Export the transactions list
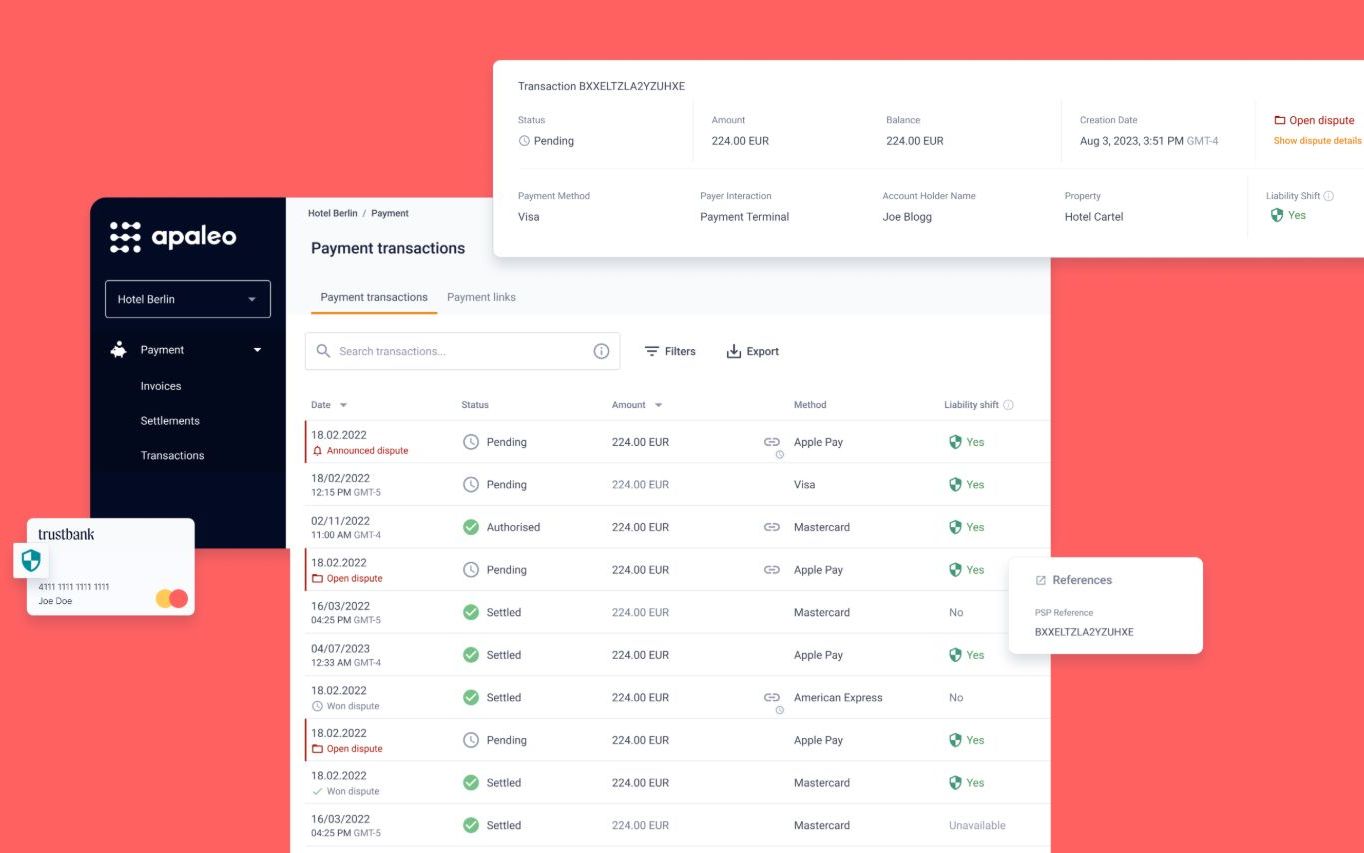1364x853 pixels. click(x=752, y=351)
